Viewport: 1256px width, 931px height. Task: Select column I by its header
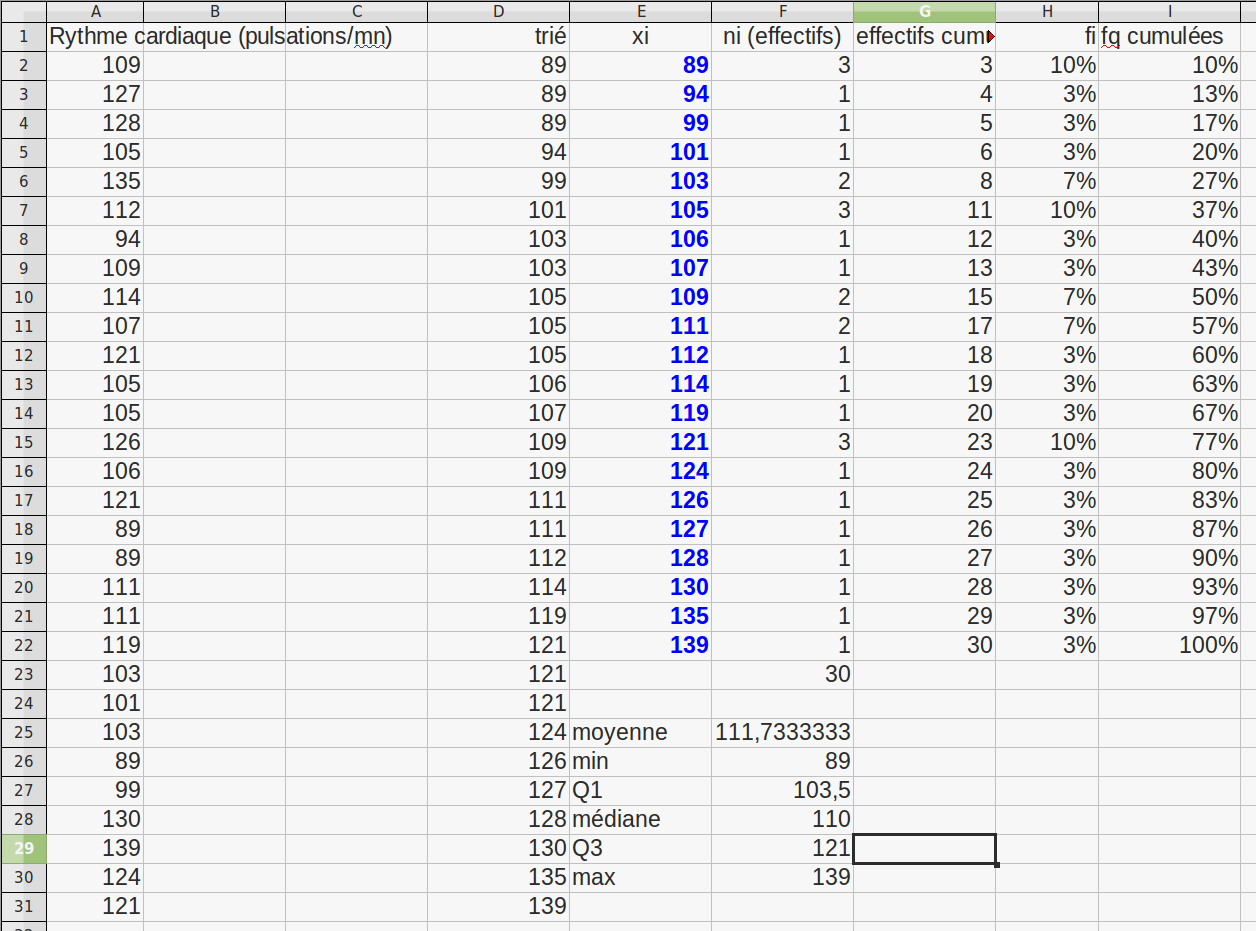point(1169,11)
